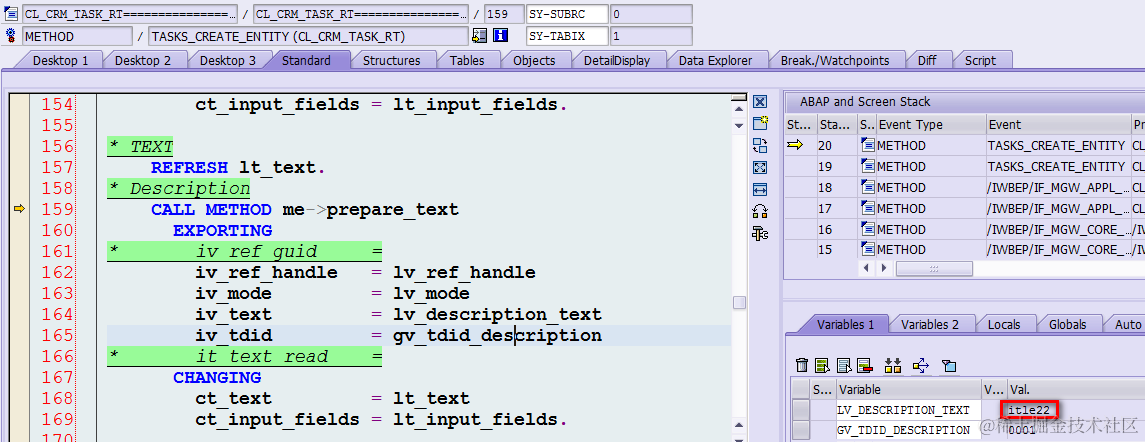Click the replace tool icon beside the editor
Screen dimensions: 1145x442
tap(760, 145)
